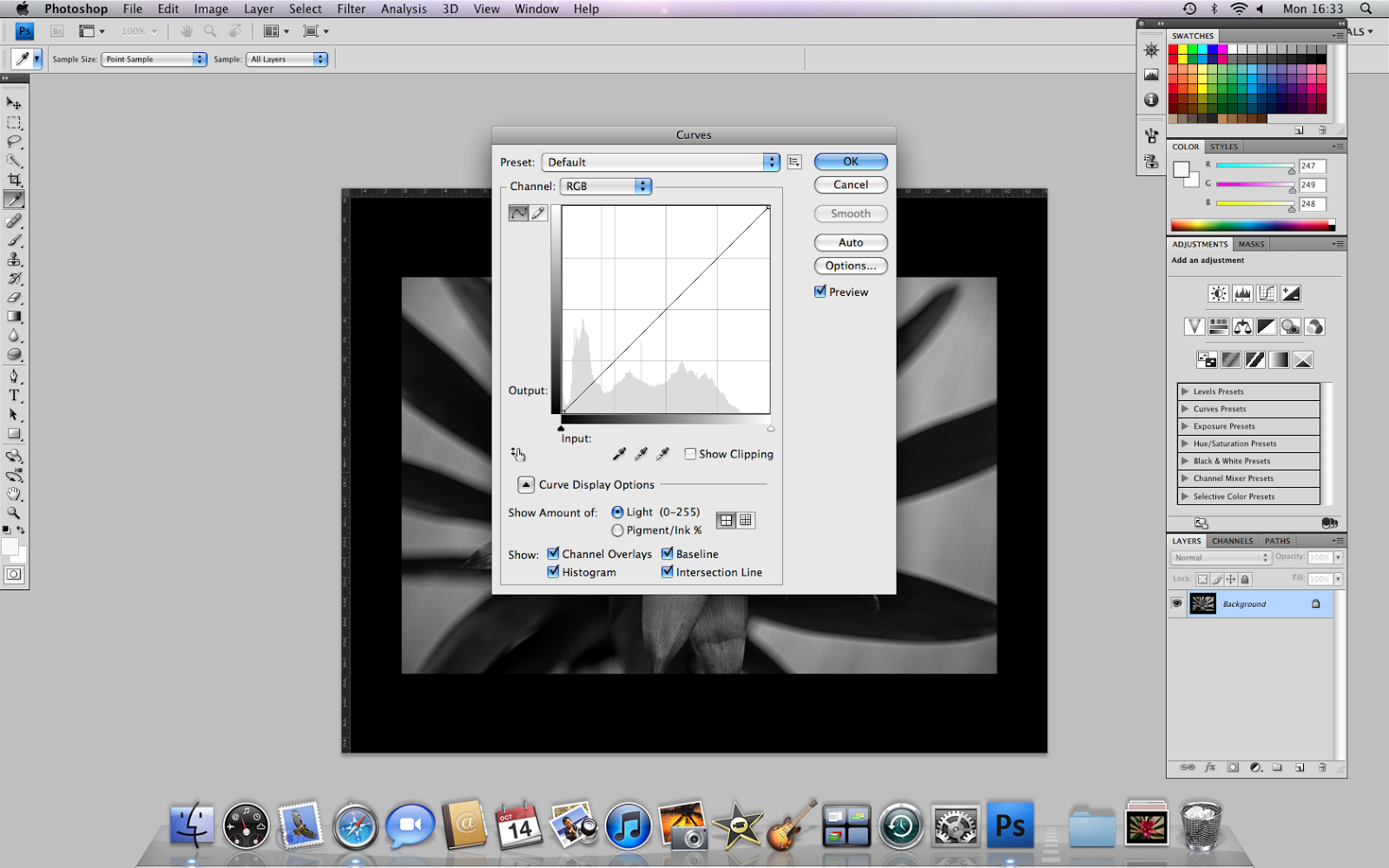The image size is (1389, 868).
Task: Click the Background layer thumbnail
Action: [1203, 603]
